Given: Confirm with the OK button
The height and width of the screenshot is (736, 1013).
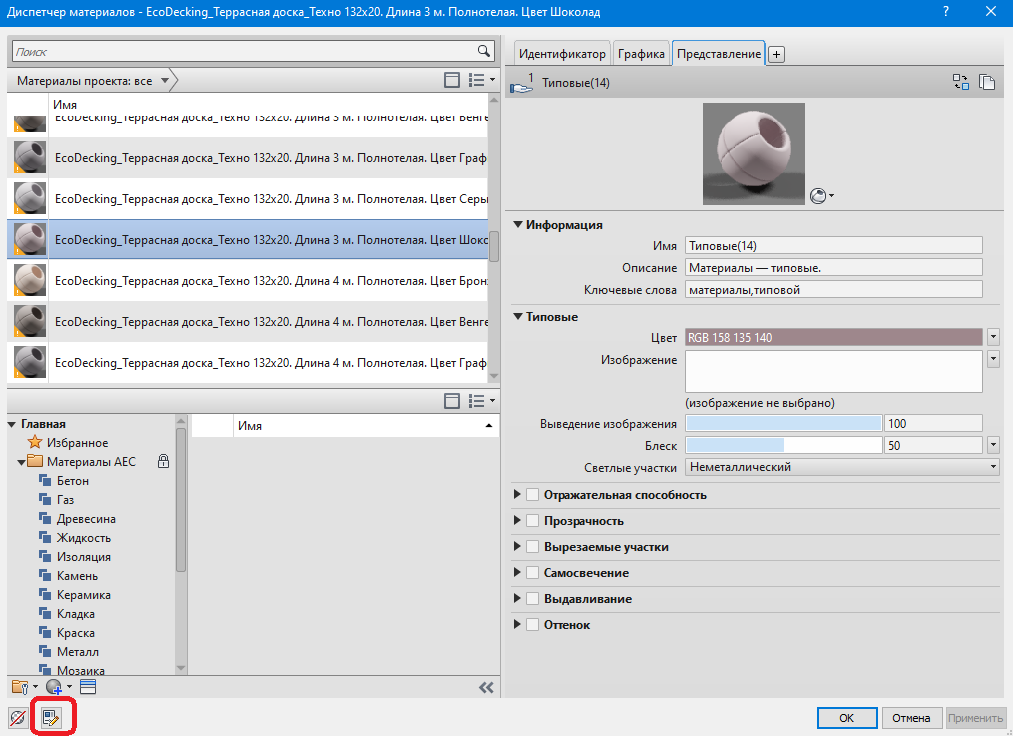Looking at the screenshot, I should click(x=846, y=717).
